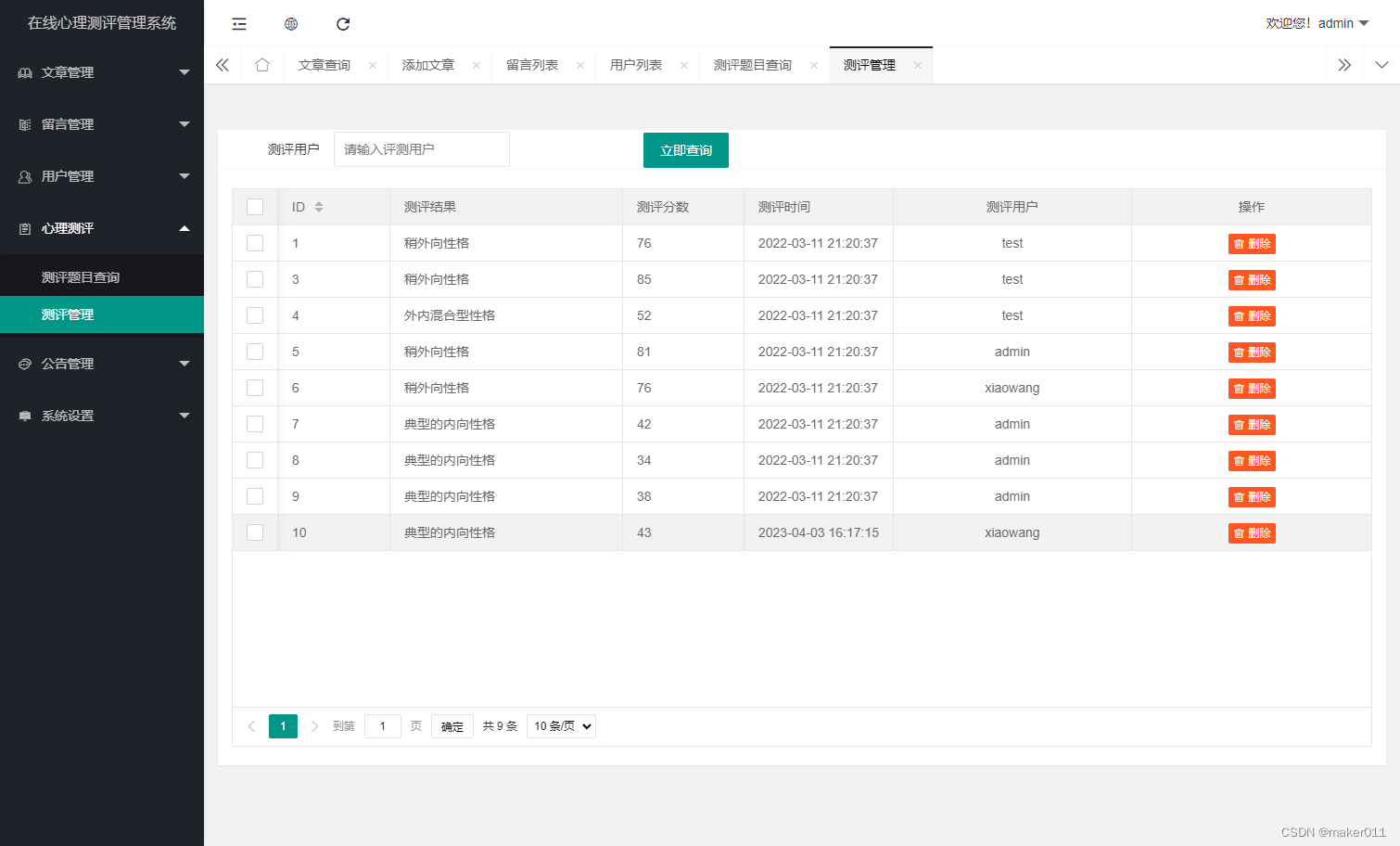The image size is (1400, 846).
Task: Select the checkbox for row ID 9
Action: point(255,496)
